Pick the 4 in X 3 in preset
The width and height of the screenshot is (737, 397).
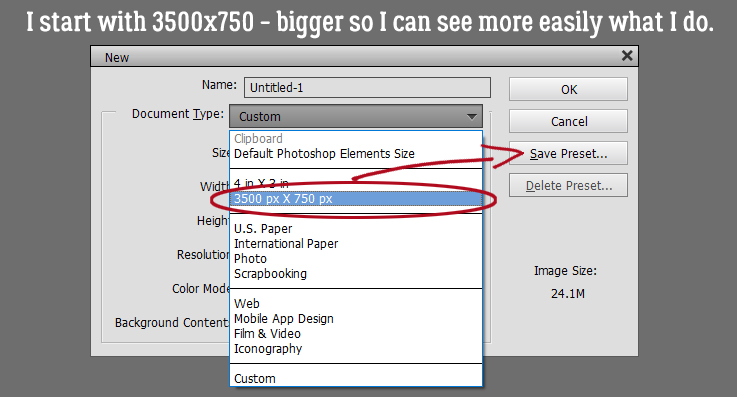click(356, 184)
